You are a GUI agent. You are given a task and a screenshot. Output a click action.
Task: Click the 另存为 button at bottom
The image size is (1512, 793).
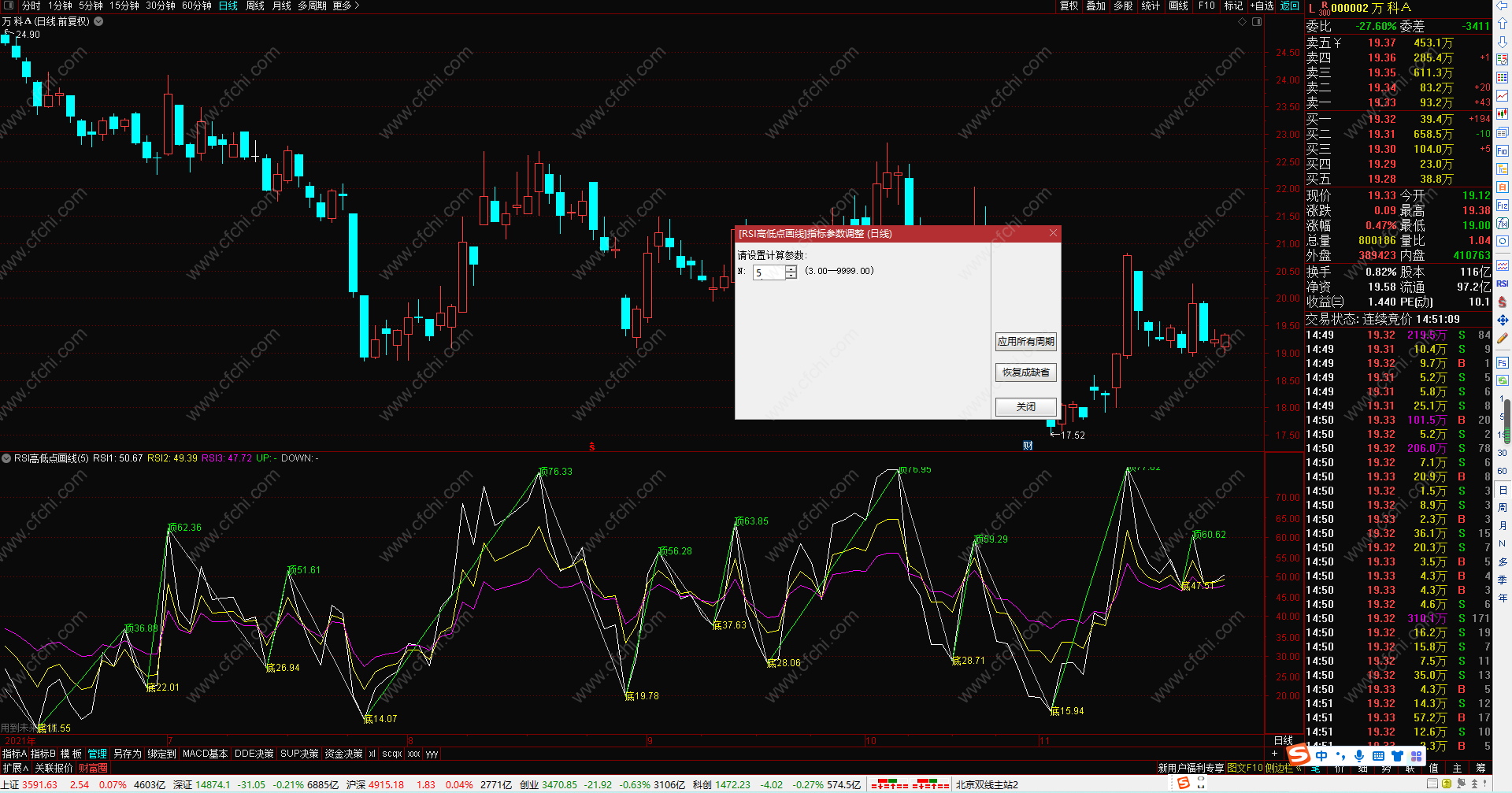pos(128,754)
